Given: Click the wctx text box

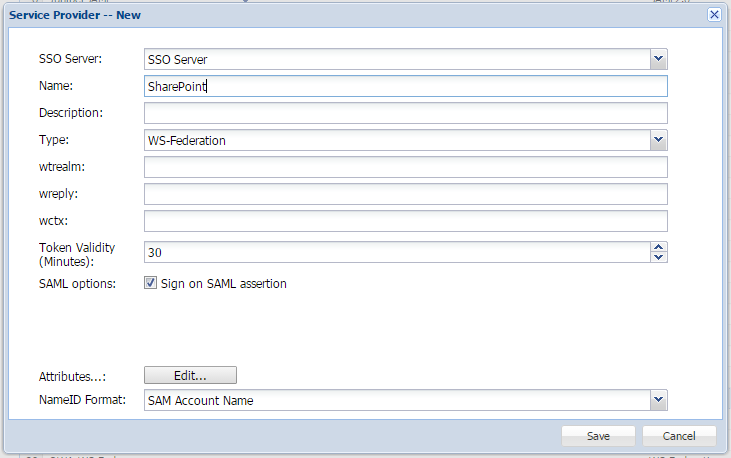Looking at the screenshot, I should [x=405, y=221].
